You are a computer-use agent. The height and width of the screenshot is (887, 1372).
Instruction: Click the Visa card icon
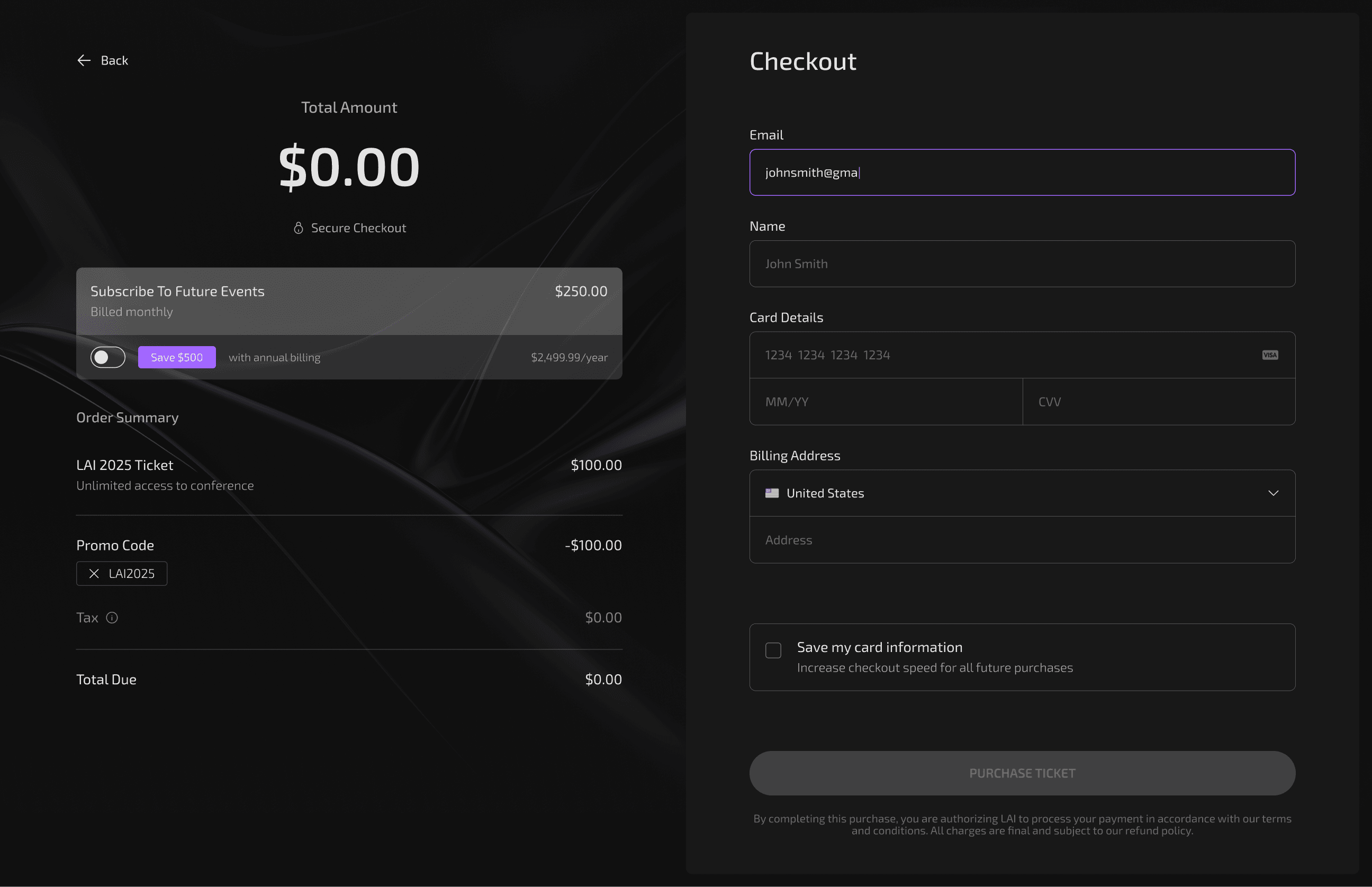[x=1270, y=355]
